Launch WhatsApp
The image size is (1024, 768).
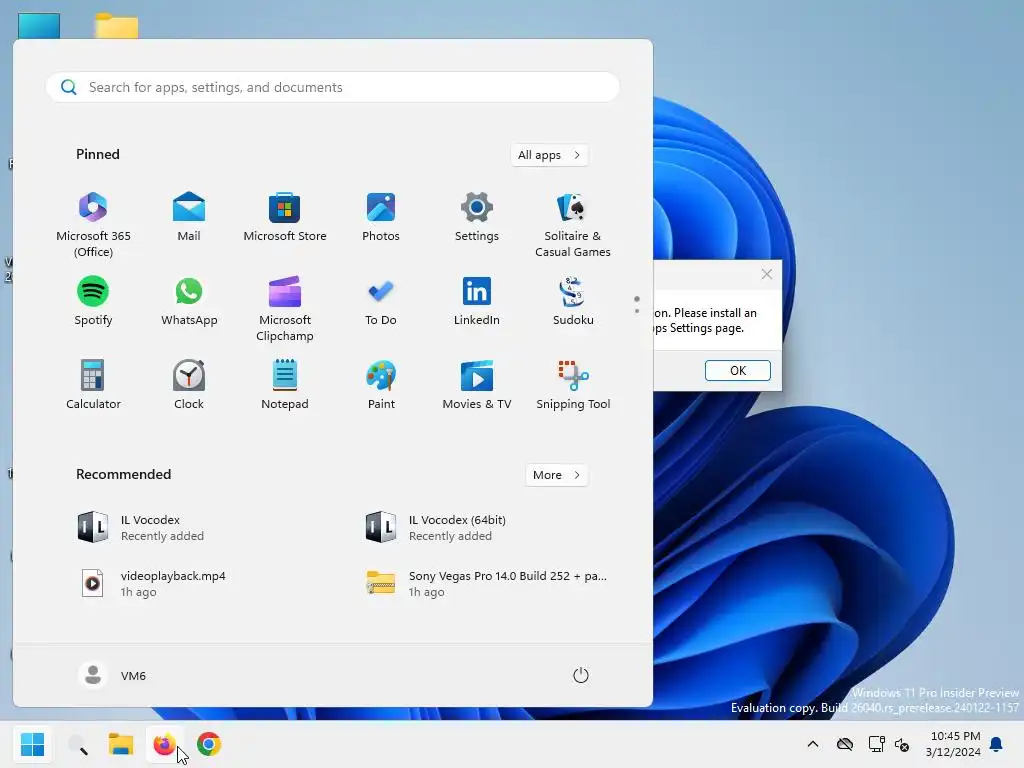(189, 301)
